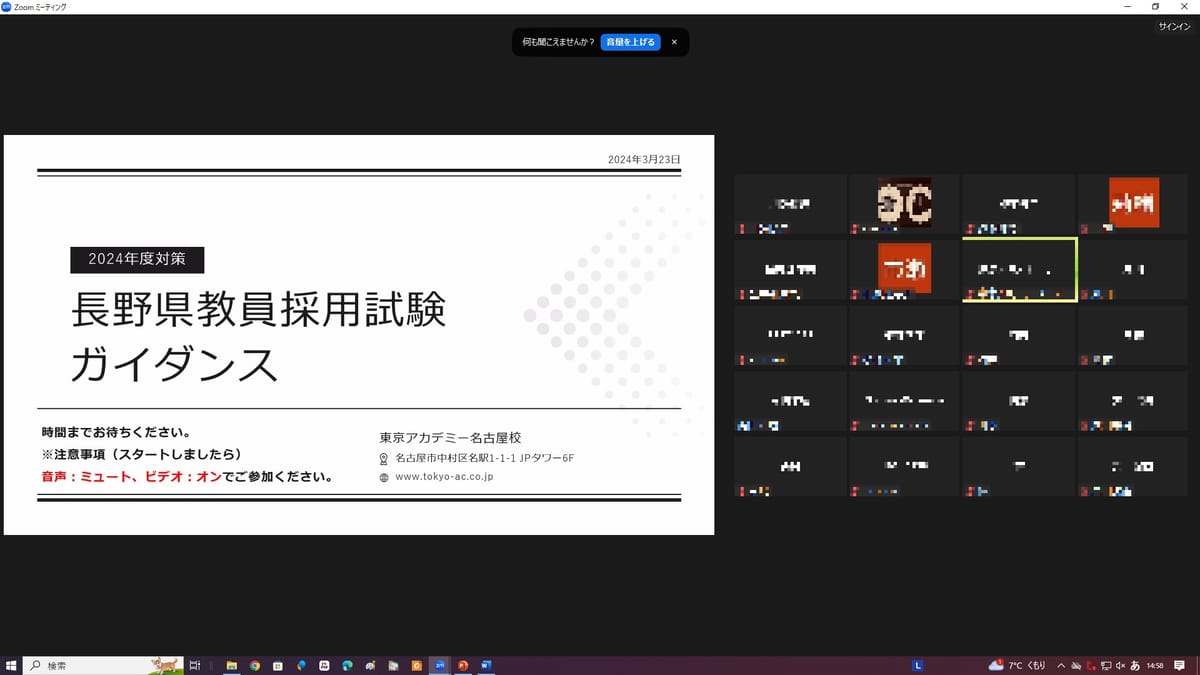The height and width of the screenshot is (675, 1200).
Task: Click the Zoom ミーティング title bar icon
Action: [x=7, y=6]
